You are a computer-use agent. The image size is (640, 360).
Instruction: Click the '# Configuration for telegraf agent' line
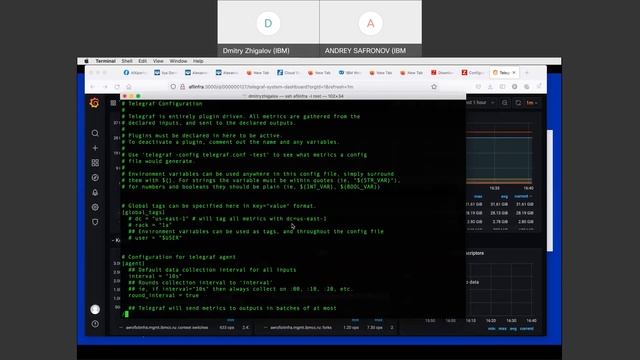[179, 257]
